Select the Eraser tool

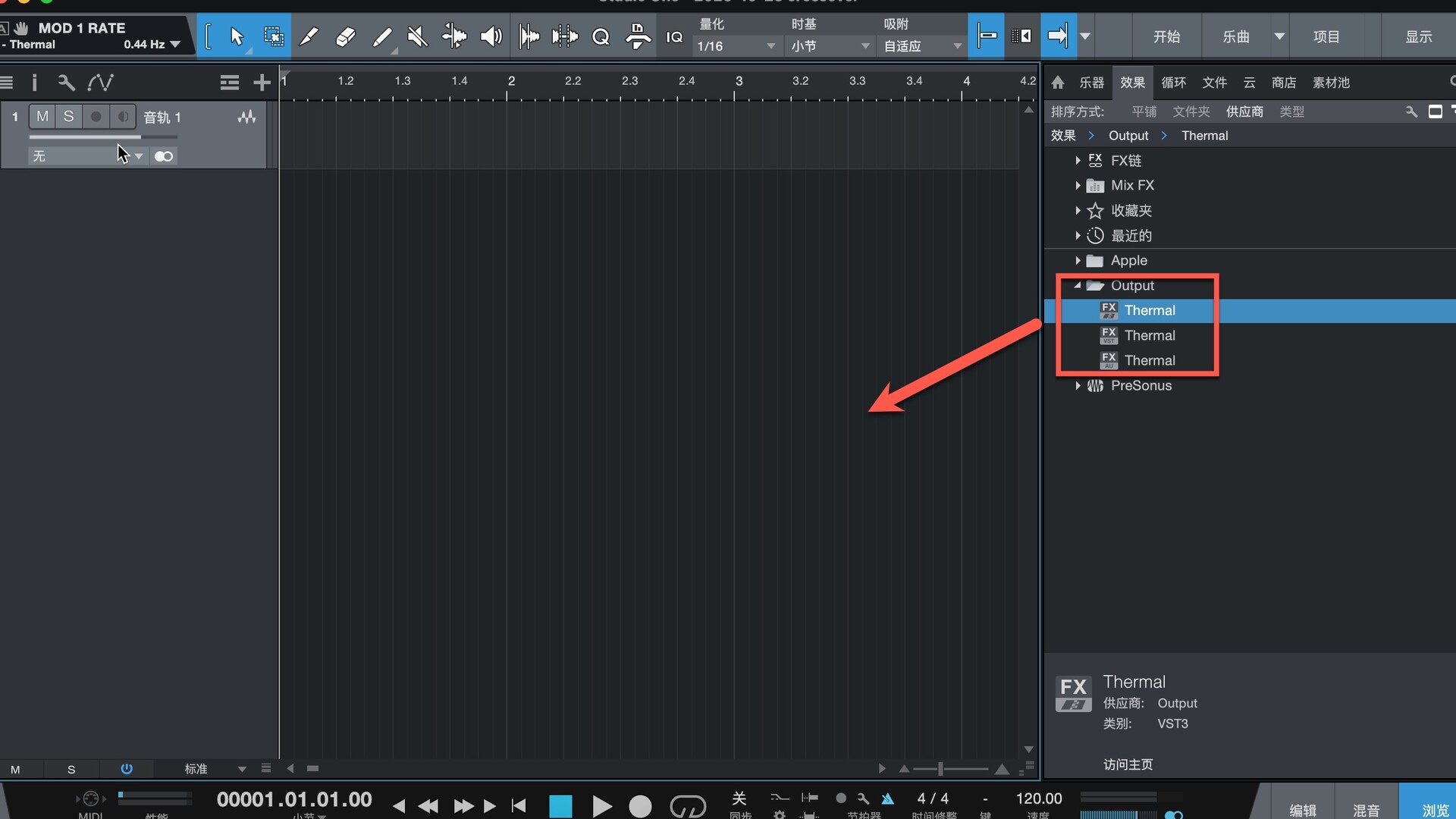(x=345, y=36)
